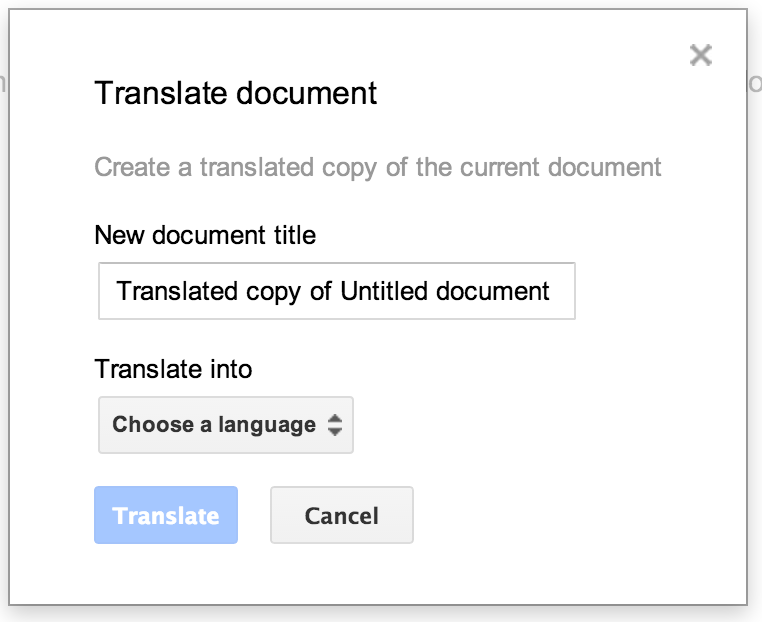Close the Translate document dialog with X

tap(701, 55)
